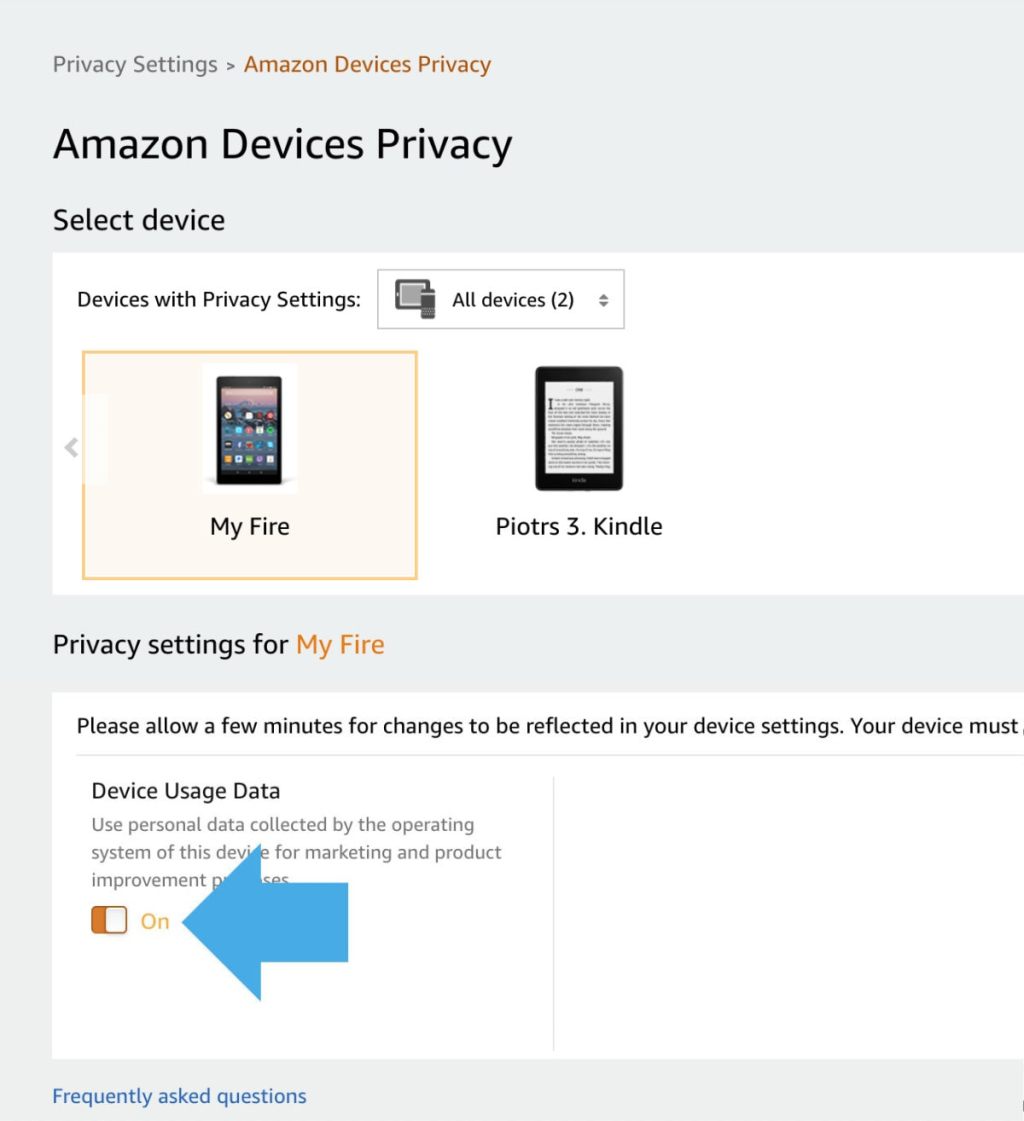Click the orange My Fire text in the heading

(x=339, y=644)
